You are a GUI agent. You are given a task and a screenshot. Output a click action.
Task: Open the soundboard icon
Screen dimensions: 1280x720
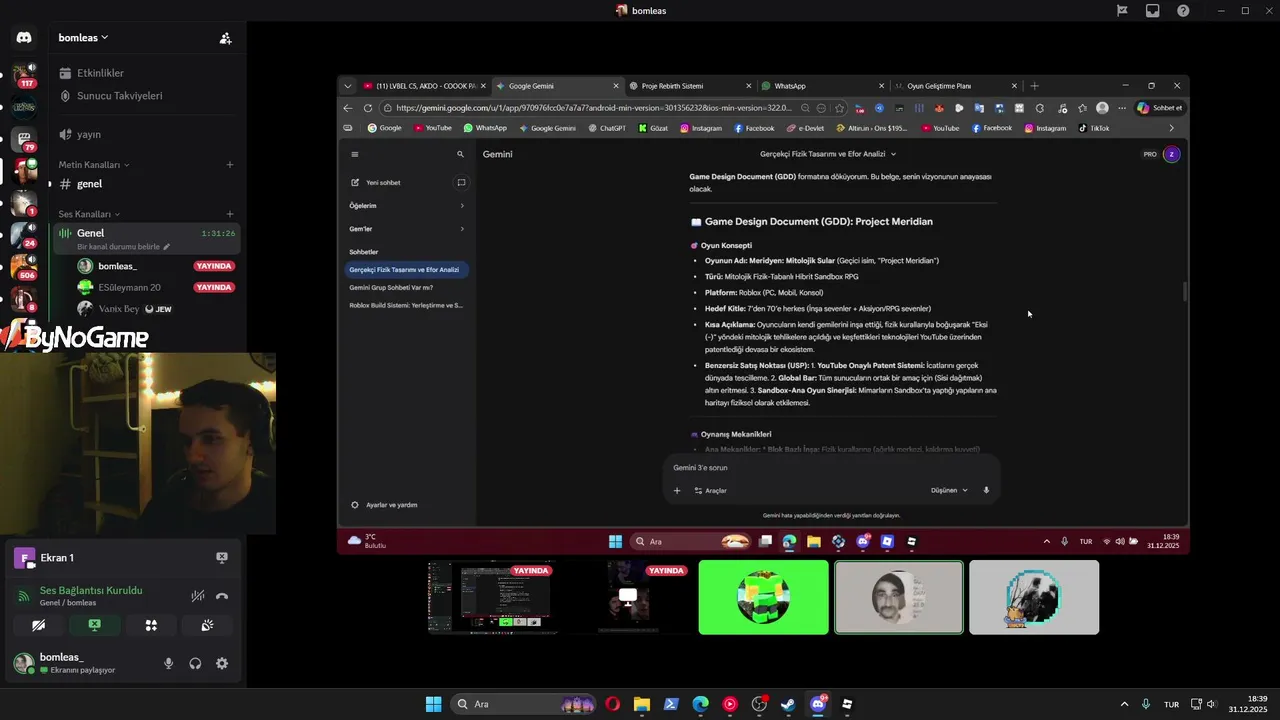208,625
